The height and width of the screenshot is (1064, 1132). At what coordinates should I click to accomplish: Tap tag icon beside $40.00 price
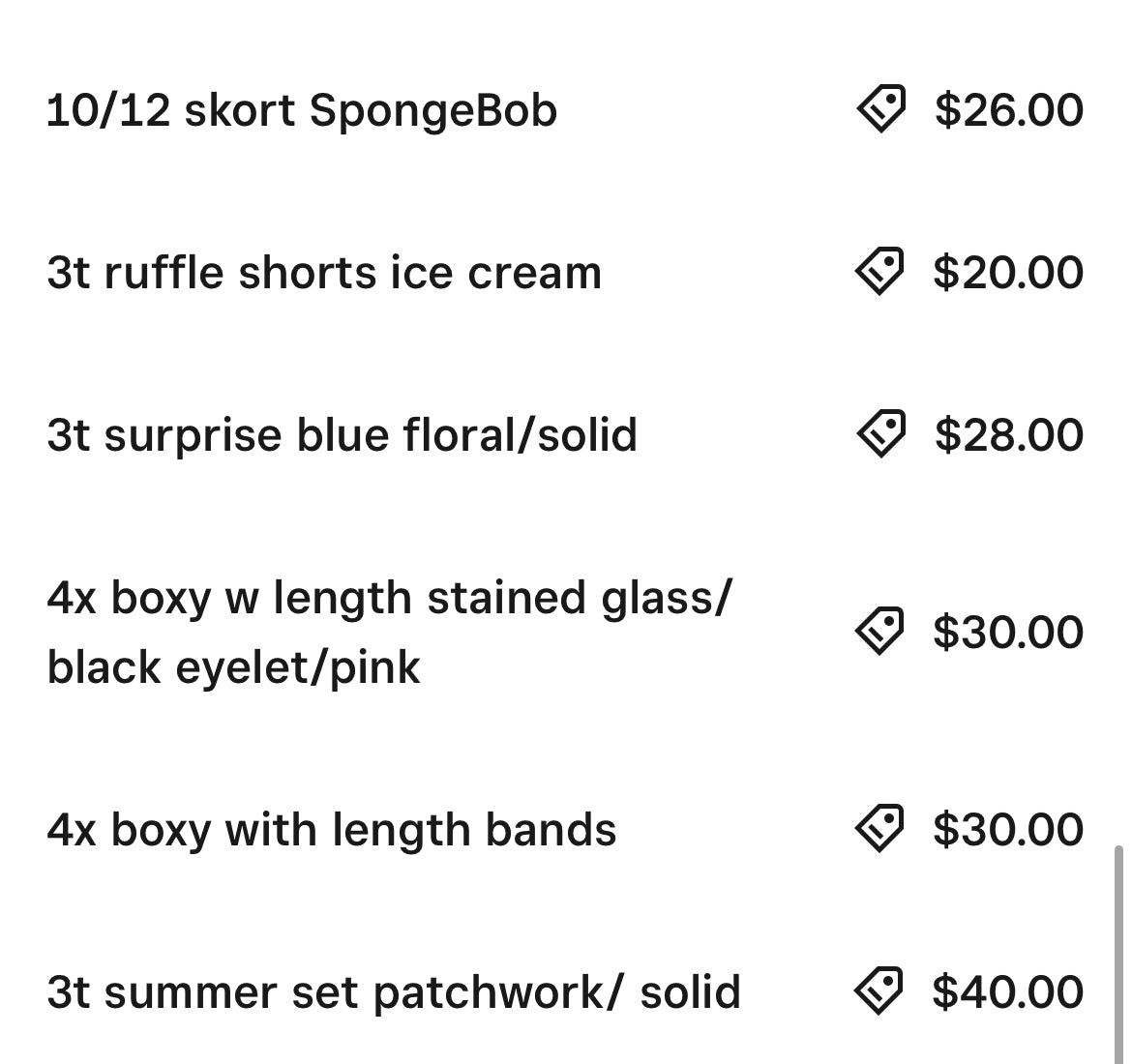[880, 991]
